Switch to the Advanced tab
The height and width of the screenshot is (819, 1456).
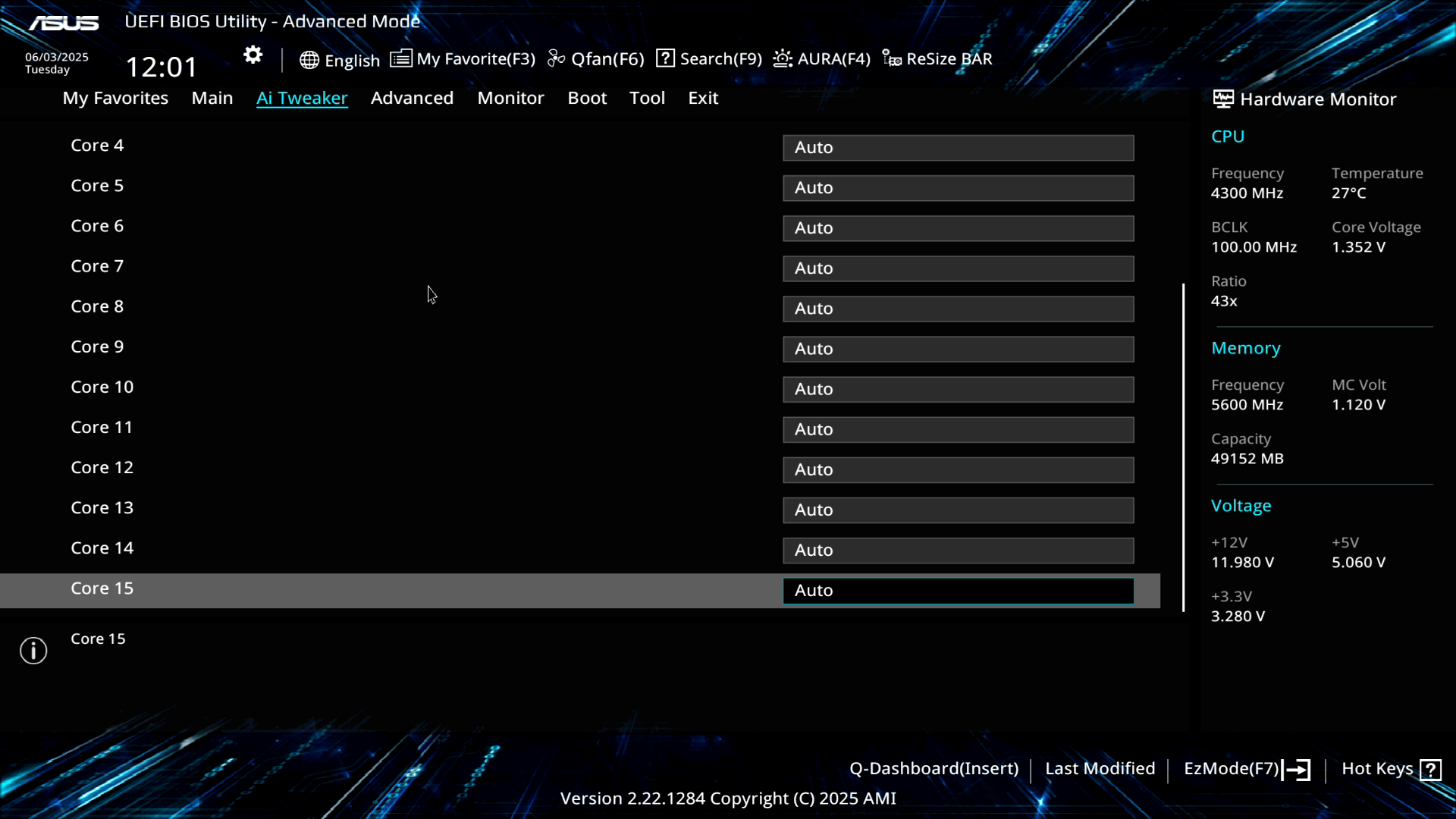coord(412,98)
